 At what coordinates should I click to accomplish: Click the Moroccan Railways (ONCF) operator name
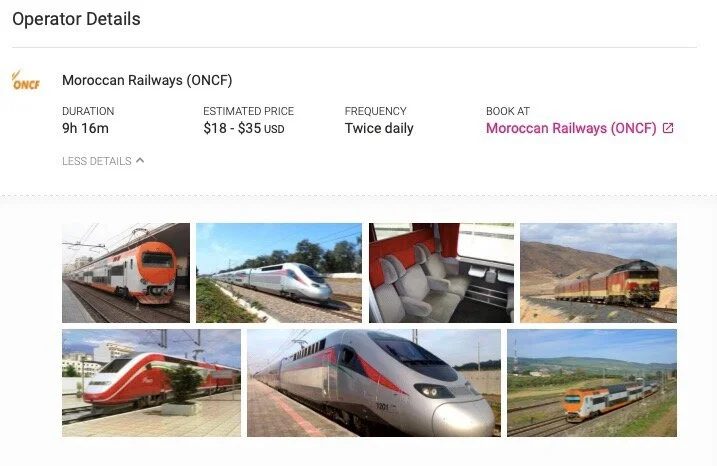[147, 80]
